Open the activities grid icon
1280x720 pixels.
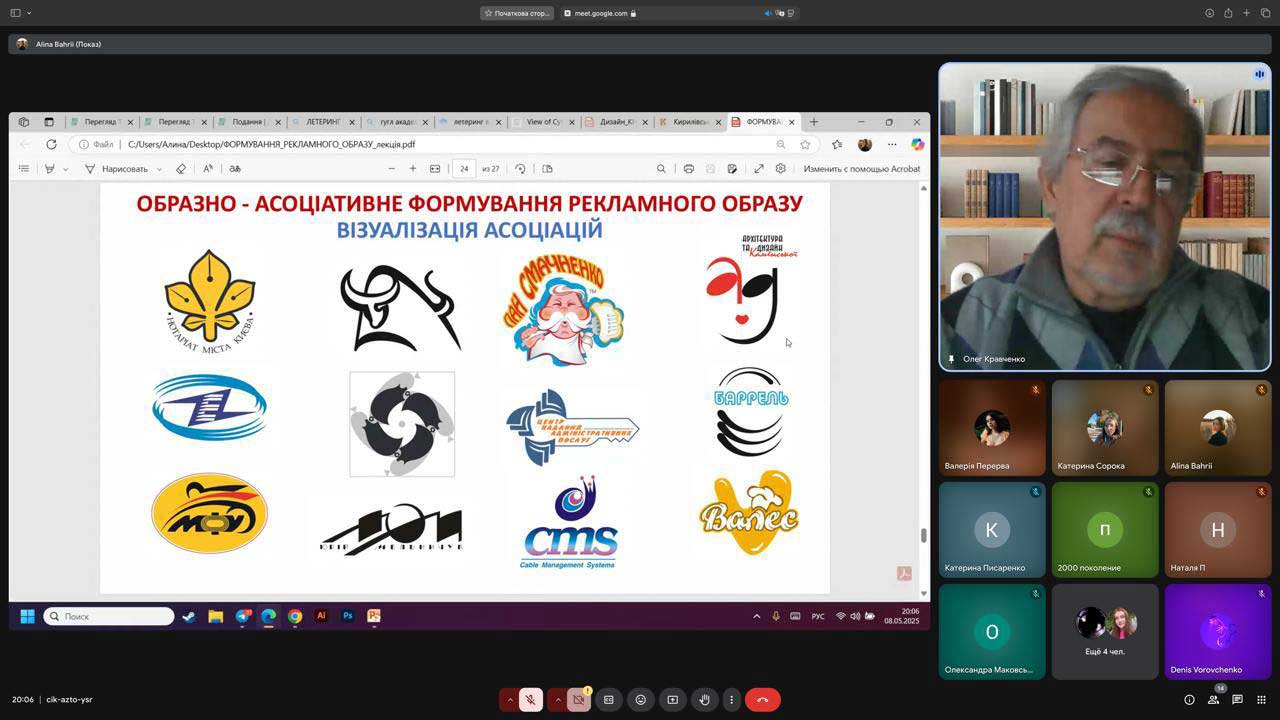[1262, 700]
